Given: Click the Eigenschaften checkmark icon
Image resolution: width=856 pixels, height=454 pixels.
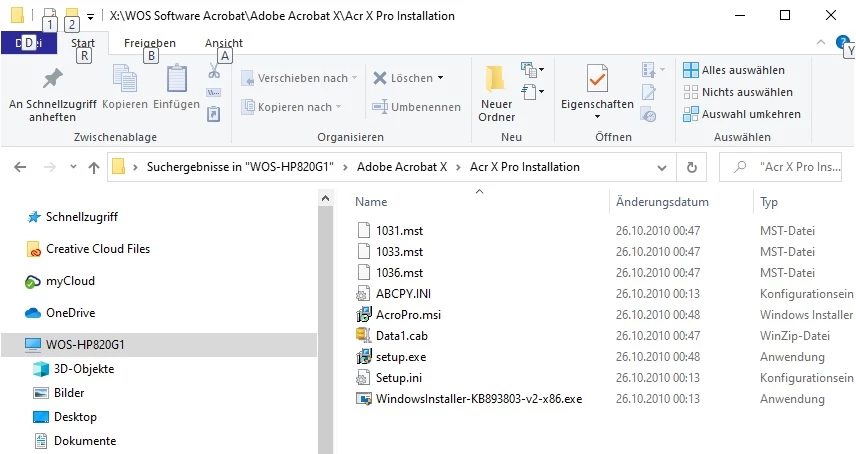Looking at the screenshot, I should click(x=597, y=79).
